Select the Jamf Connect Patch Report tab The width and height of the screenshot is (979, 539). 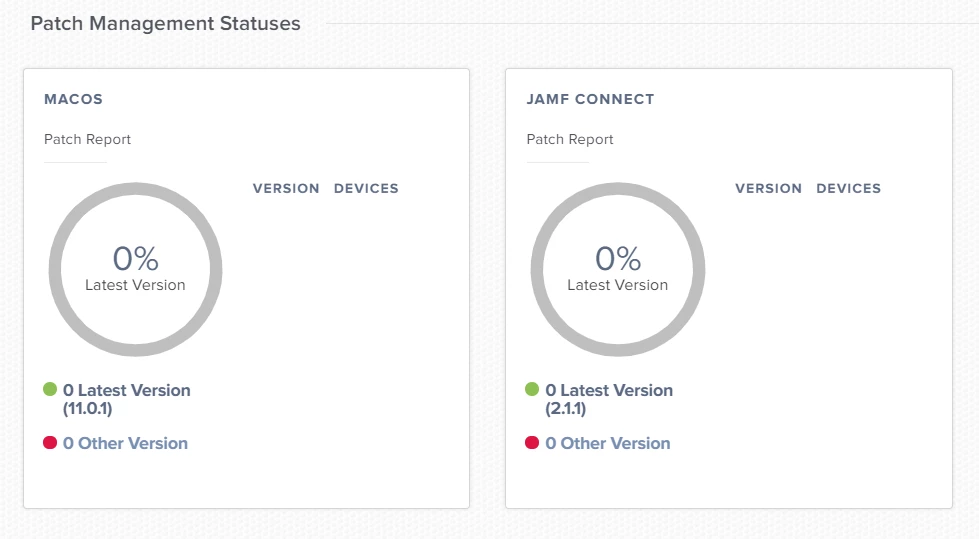(x=570, y=139)
